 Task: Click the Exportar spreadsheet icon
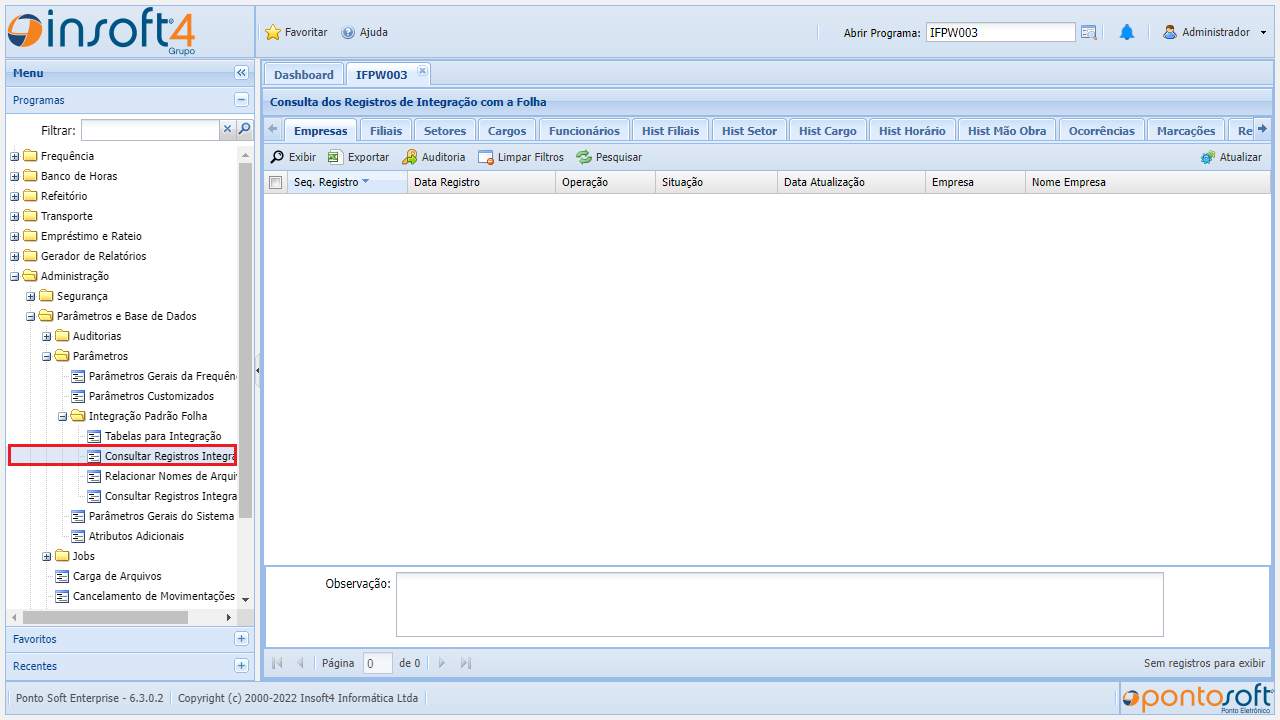point(335,157)
